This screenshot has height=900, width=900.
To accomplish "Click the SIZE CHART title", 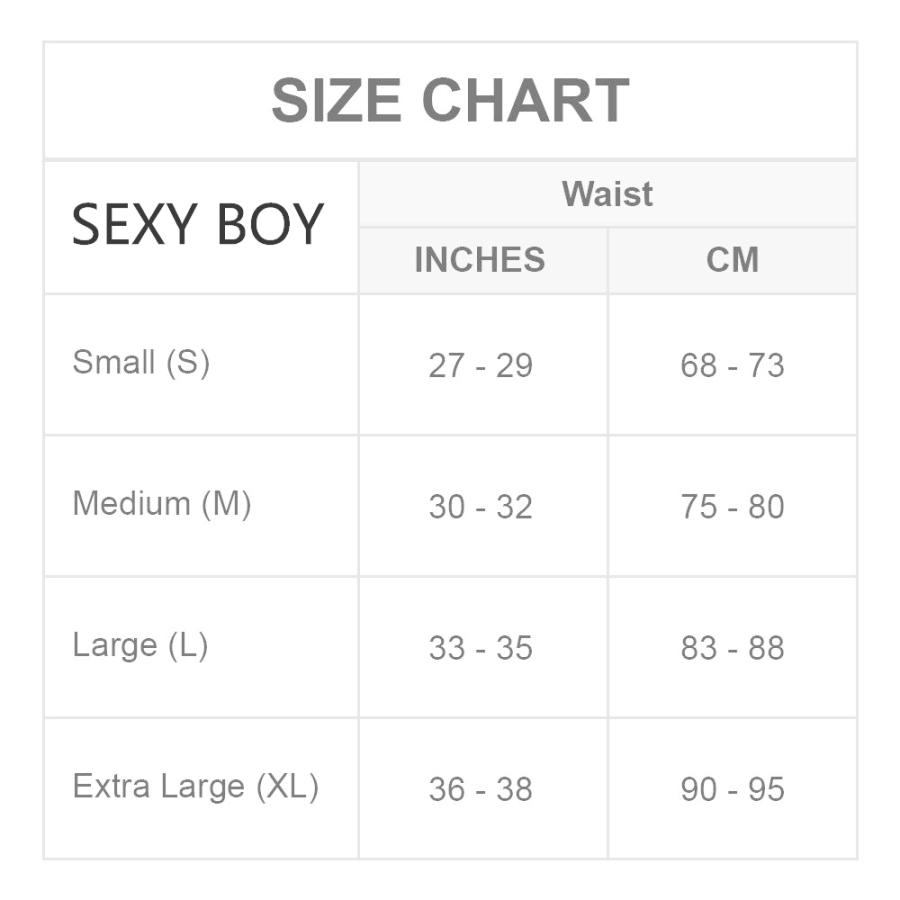I will [450, 100].
